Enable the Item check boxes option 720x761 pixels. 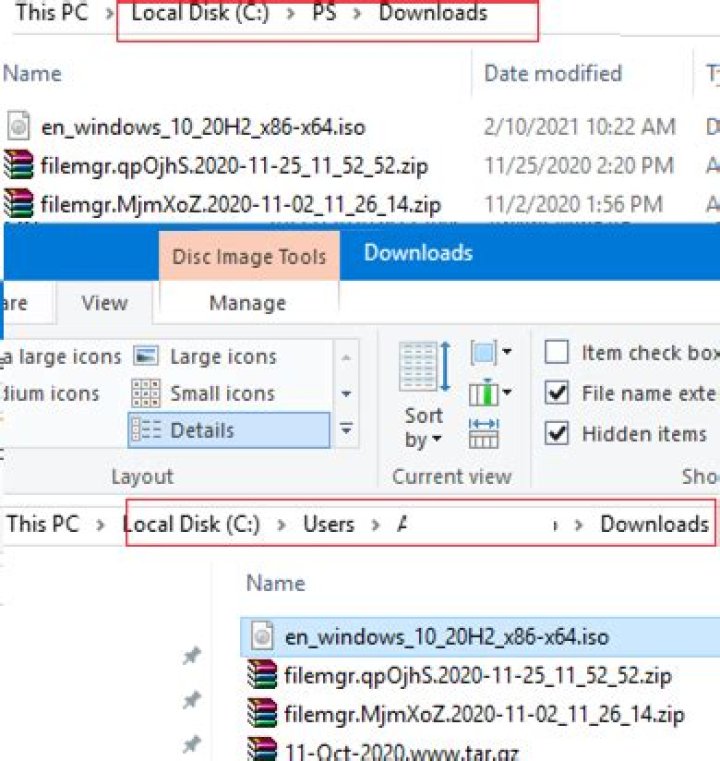point(556,352)
